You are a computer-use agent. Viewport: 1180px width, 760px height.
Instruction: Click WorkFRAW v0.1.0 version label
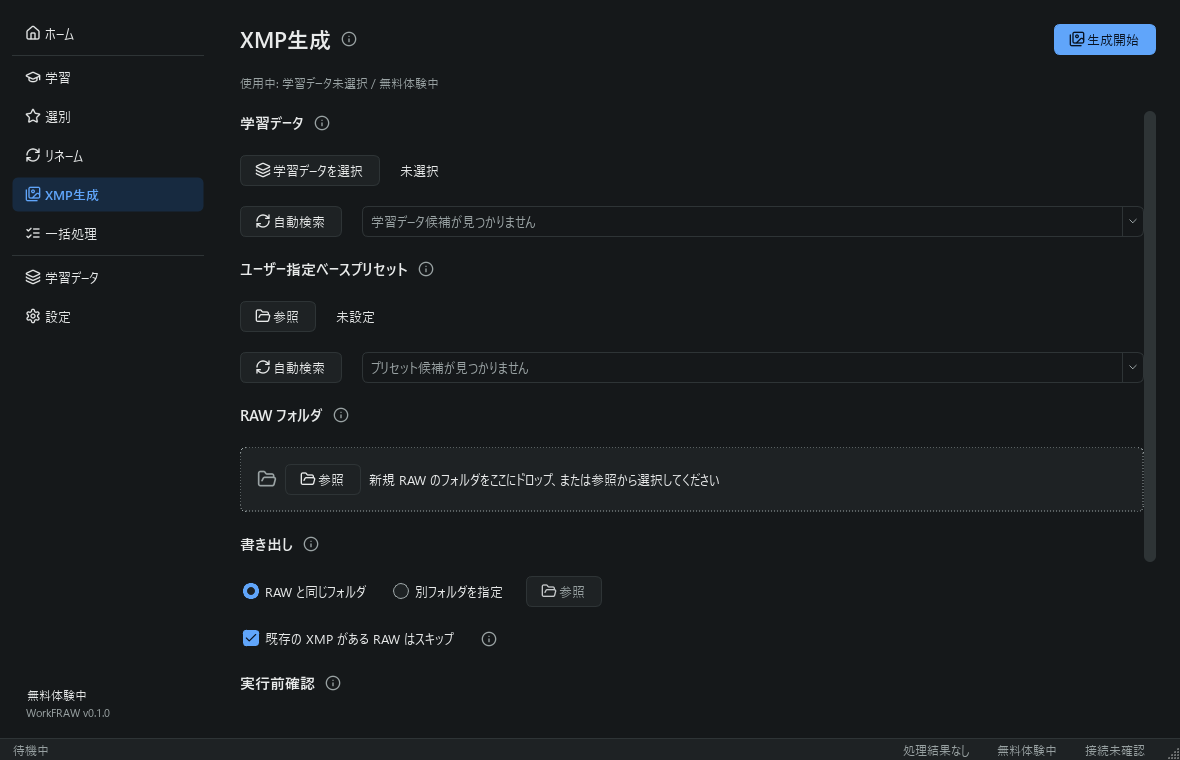pyautogui.click(x=68, y=713)
